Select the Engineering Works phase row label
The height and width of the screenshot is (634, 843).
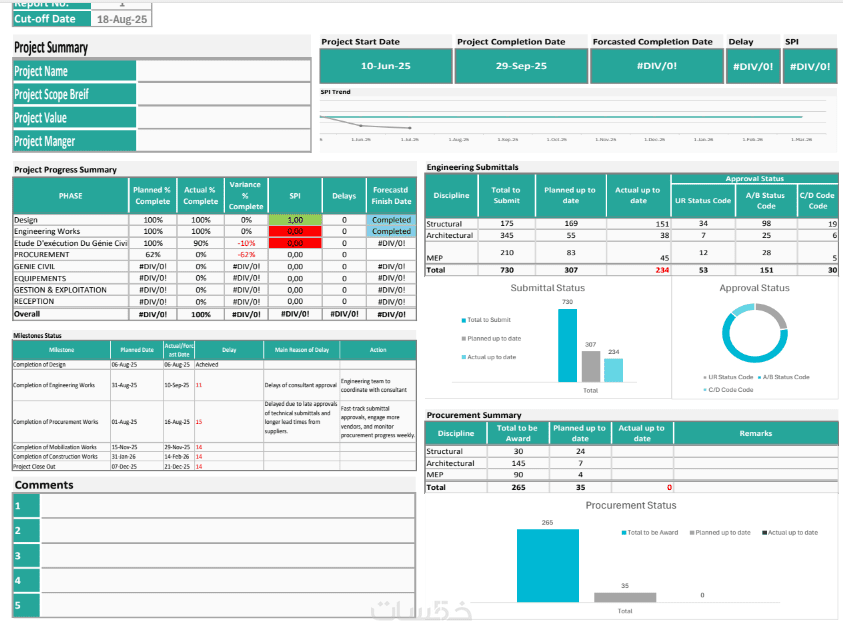[x=70, y=231]
